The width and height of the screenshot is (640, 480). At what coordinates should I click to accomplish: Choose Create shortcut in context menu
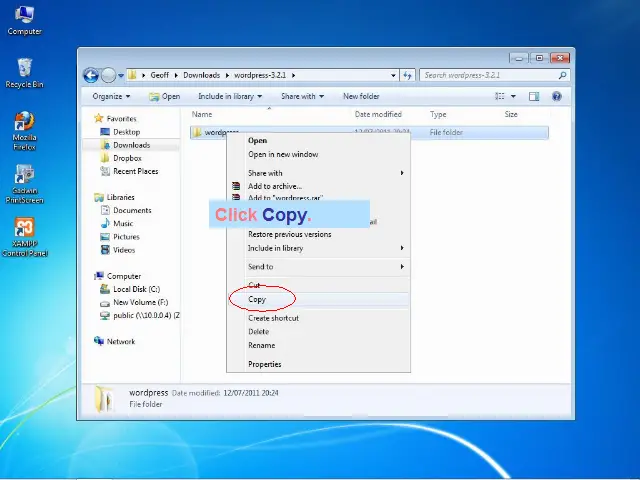(318, 318)
